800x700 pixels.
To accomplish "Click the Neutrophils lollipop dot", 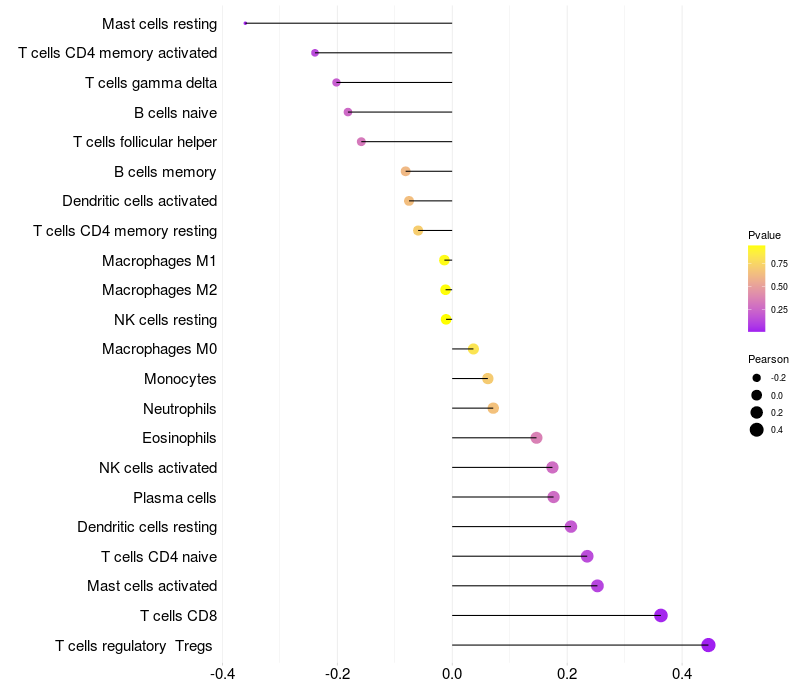I will click(x=493, y=408).
